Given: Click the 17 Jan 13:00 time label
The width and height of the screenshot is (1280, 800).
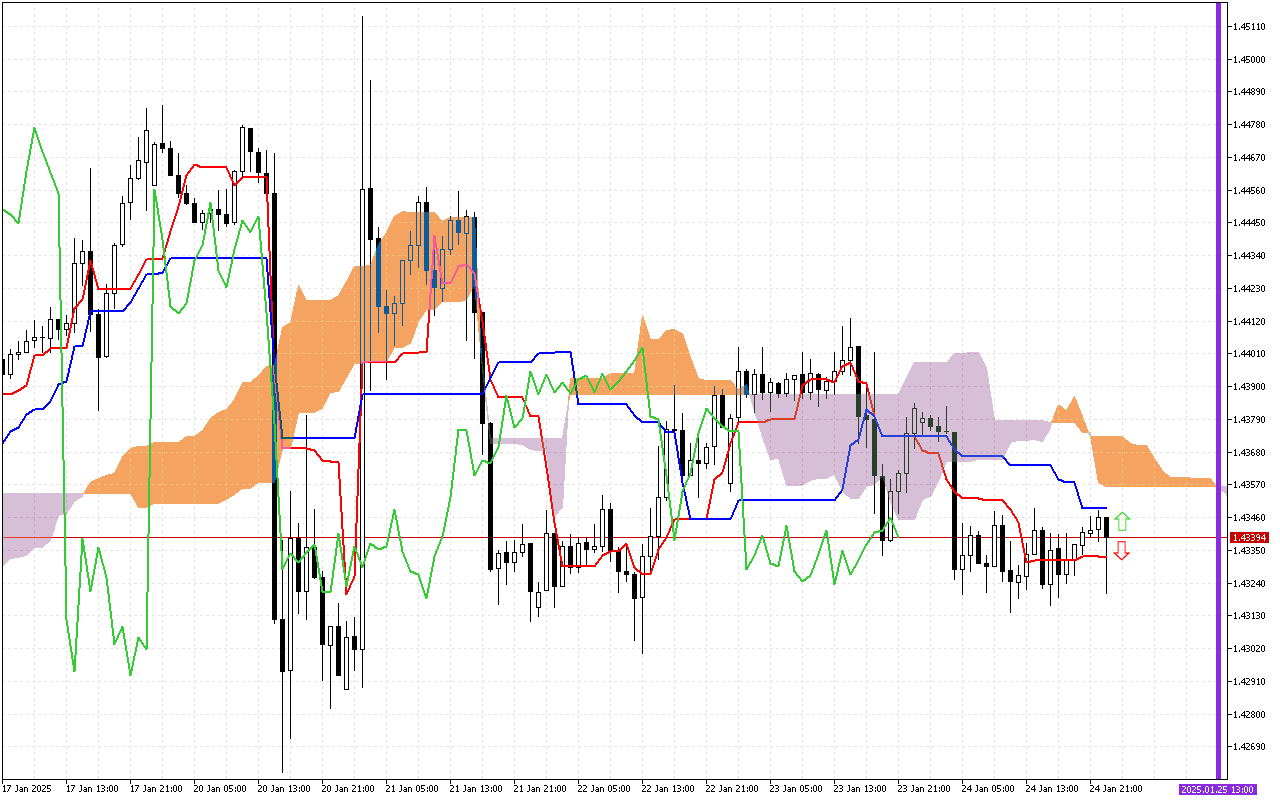Looking at the screenshot, I should [x=91, y=789].
